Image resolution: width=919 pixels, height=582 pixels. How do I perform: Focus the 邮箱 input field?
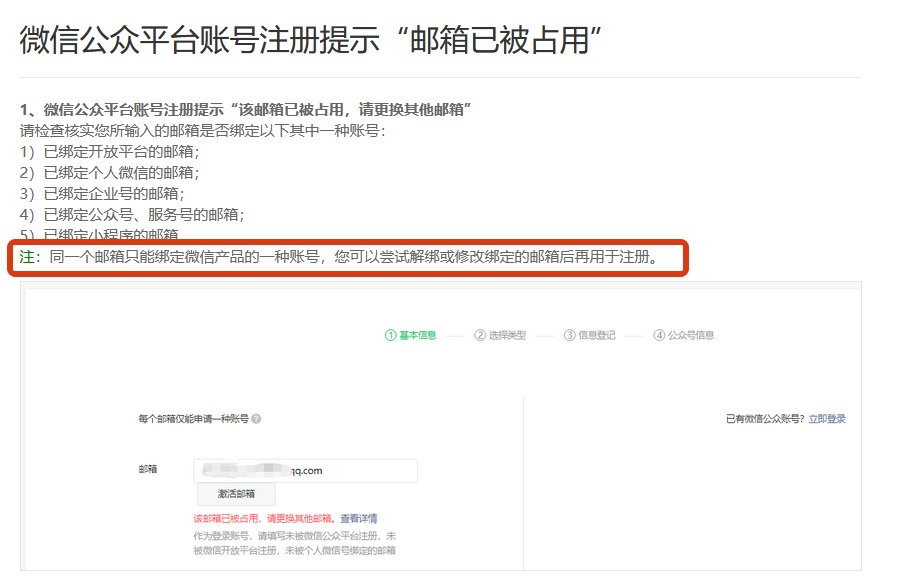point(305,471)
